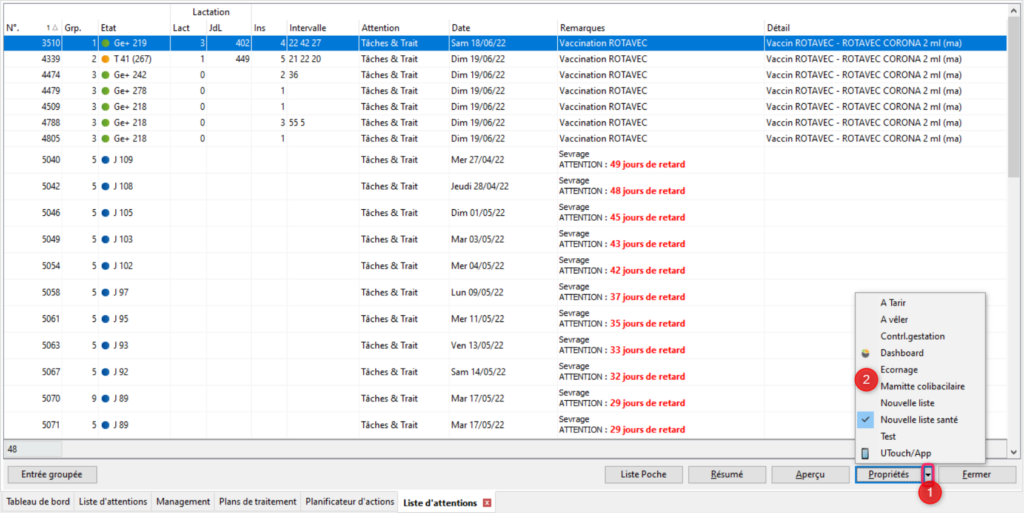Click green status dot for animal 3510

105,43
